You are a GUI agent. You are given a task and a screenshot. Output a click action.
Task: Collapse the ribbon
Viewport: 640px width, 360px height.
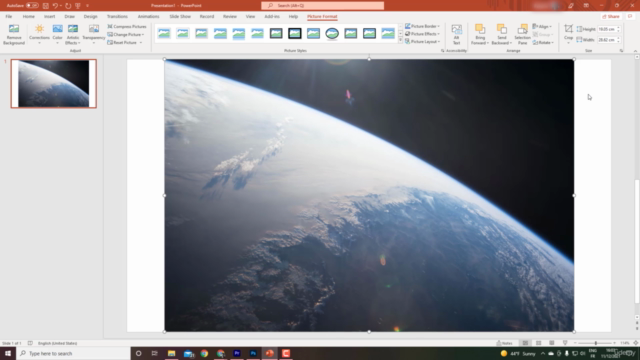(635, 51)
